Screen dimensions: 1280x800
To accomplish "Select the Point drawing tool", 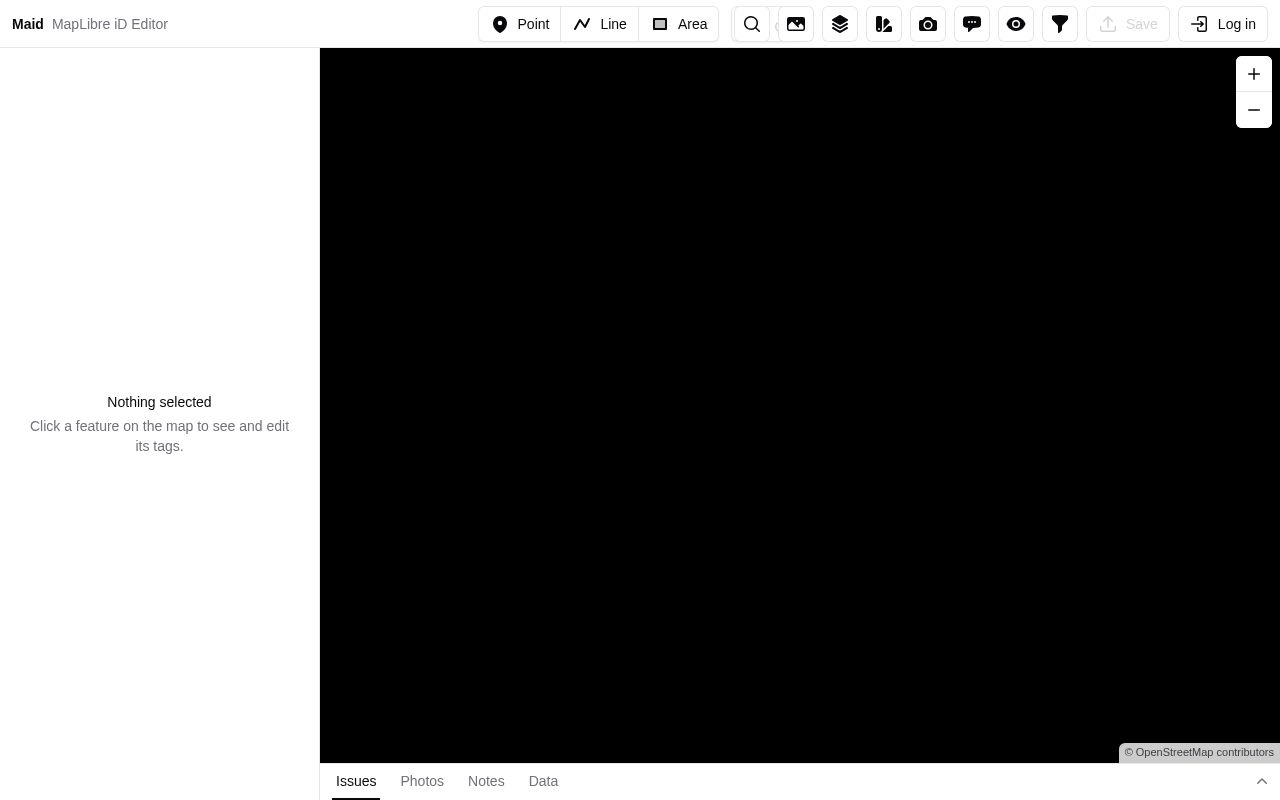I will 520,24.
